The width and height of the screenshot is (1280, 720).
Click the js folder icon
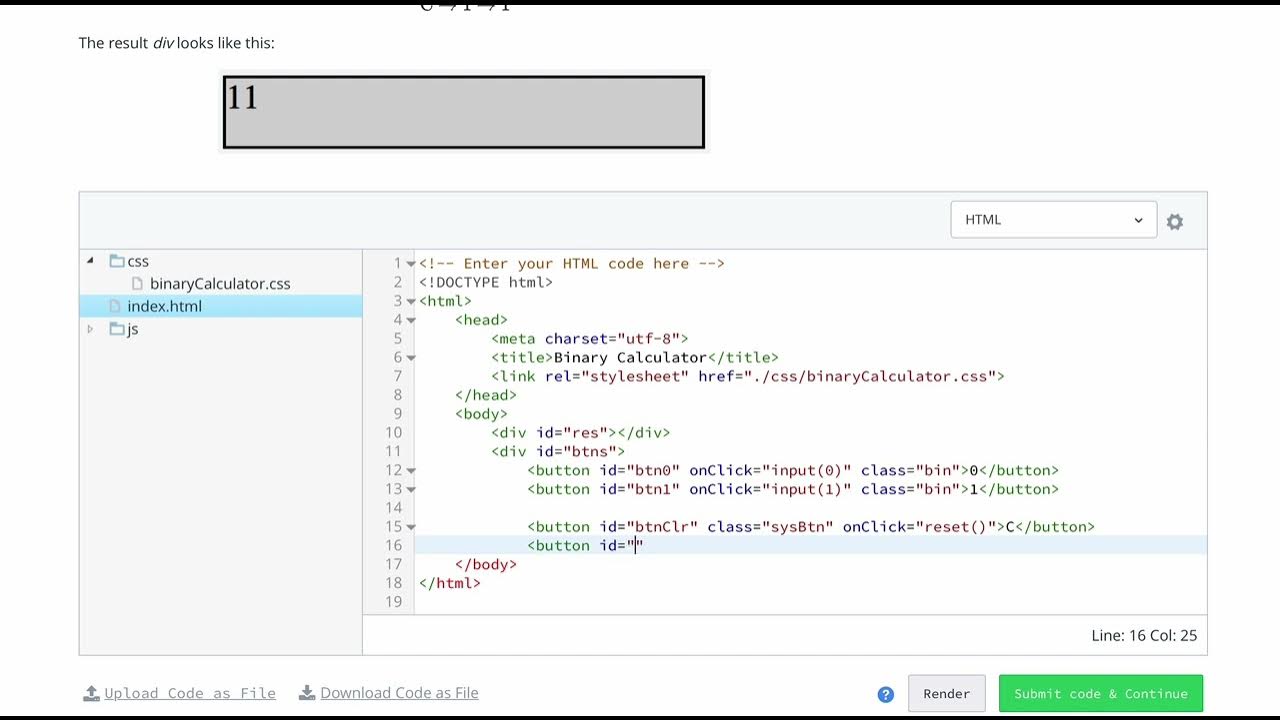coord(117,329)
